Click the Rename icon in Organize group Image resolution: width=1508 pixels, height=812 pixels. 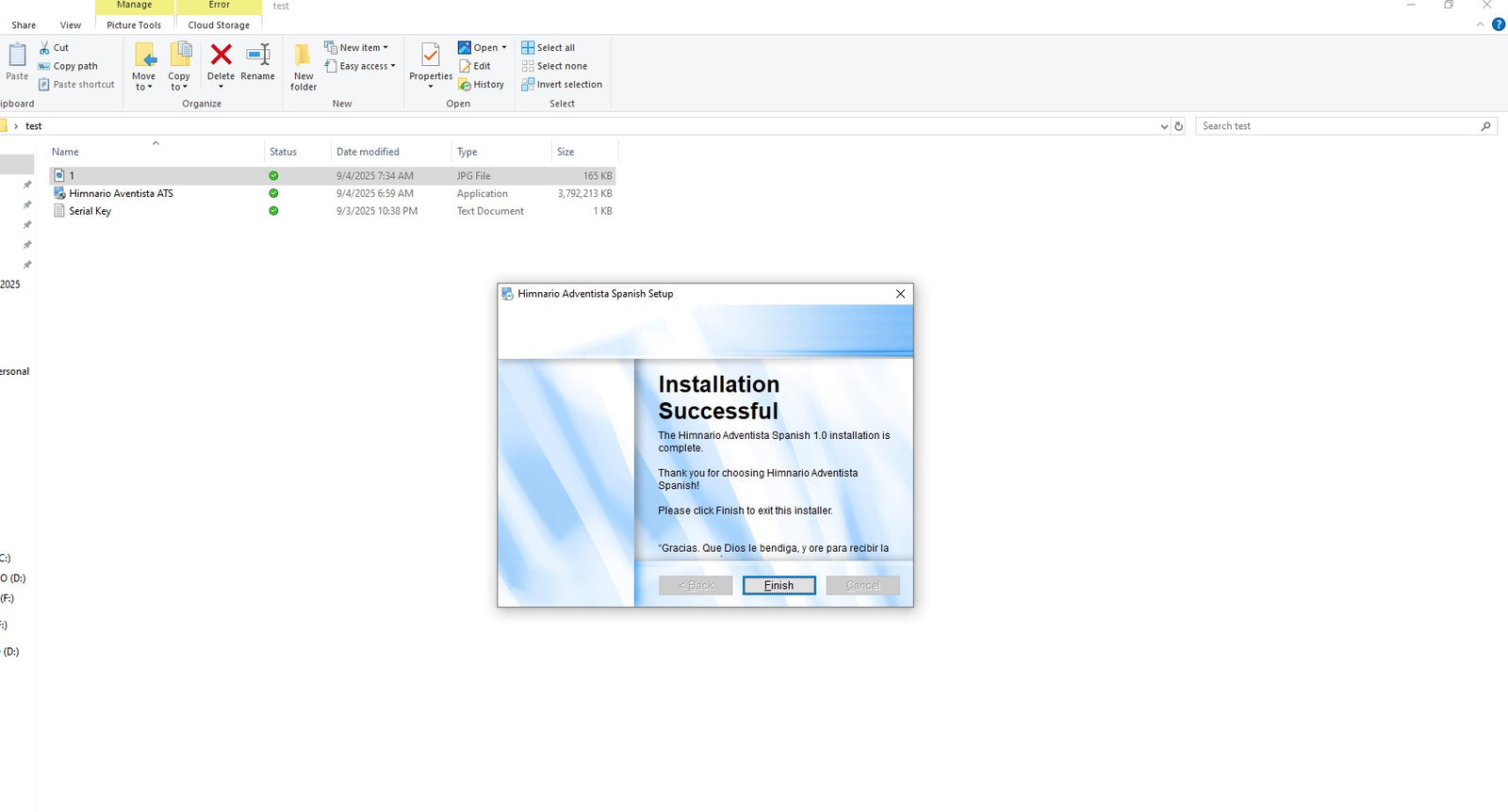point(257,56)
